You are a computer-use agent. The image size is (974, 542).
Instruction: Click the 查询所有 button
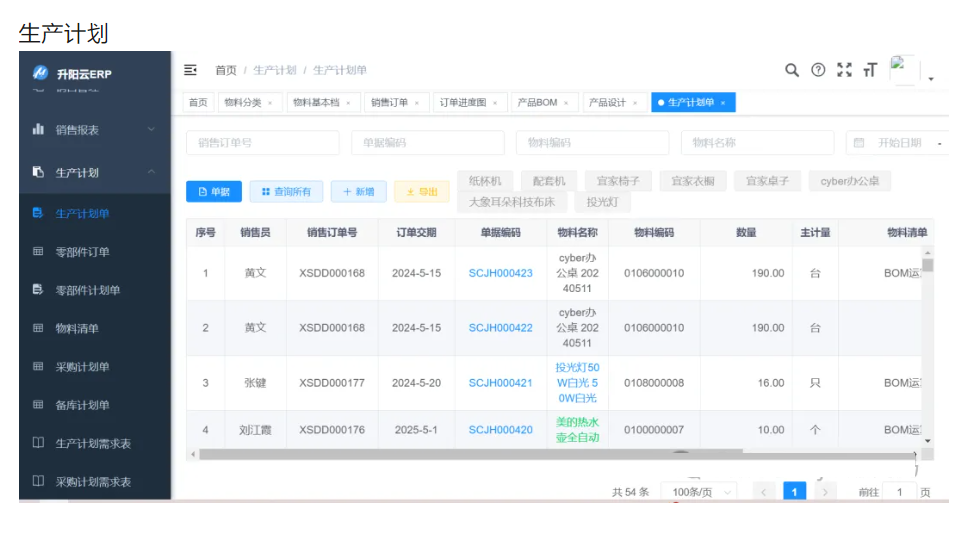pyautogui.click(x=286, y=191)
